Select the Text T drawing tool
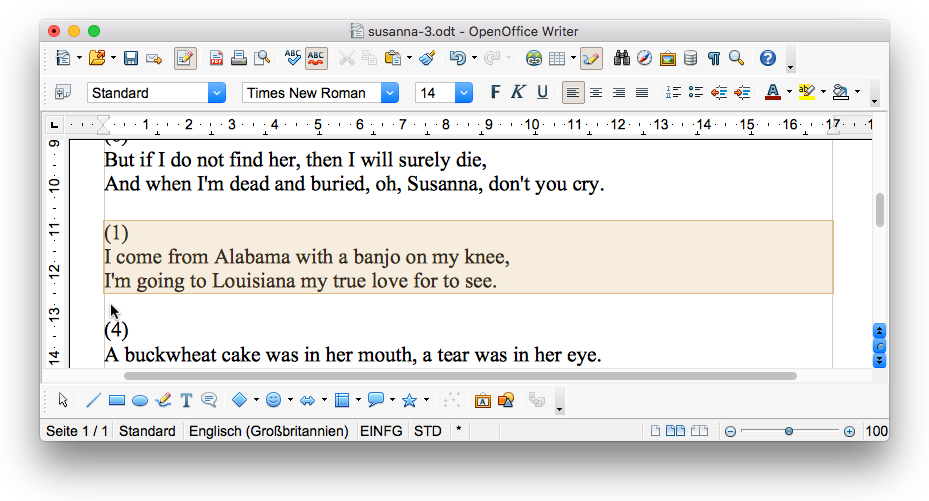Viewport: 929px width, 501px height. coord(186,400)
